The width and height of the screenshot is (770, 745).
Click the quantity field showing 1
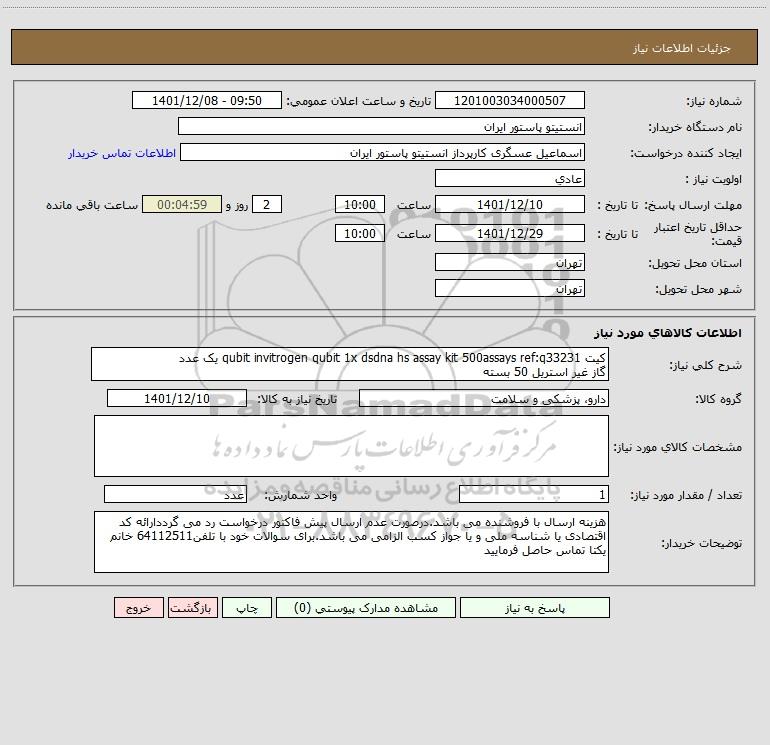coord(534,494)
